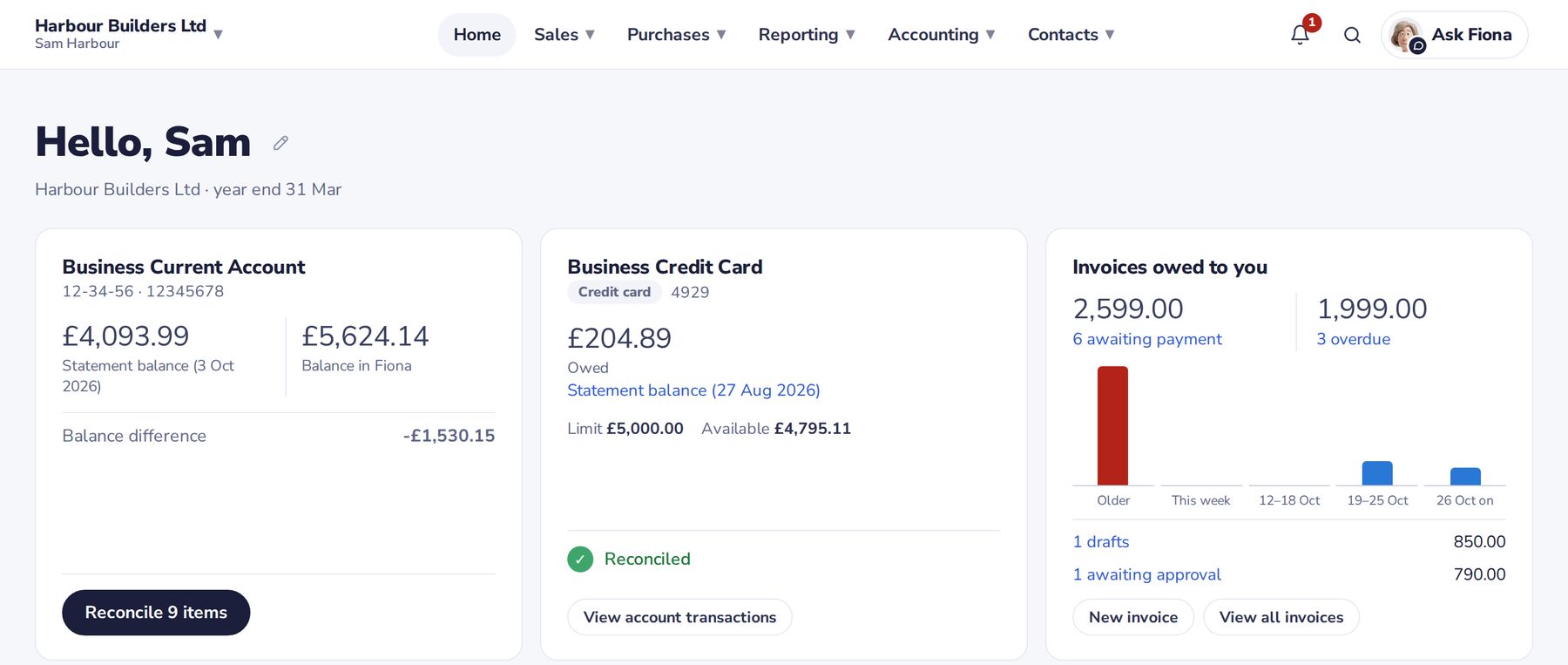Create a New invoice
The image size is (1568, 665).
coord(1133,617)
